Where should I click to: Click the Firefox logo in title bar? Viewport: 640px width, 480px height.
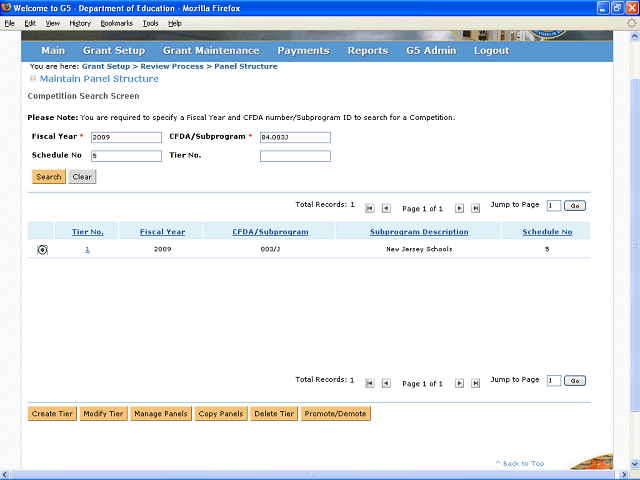[x=6, y=7]
